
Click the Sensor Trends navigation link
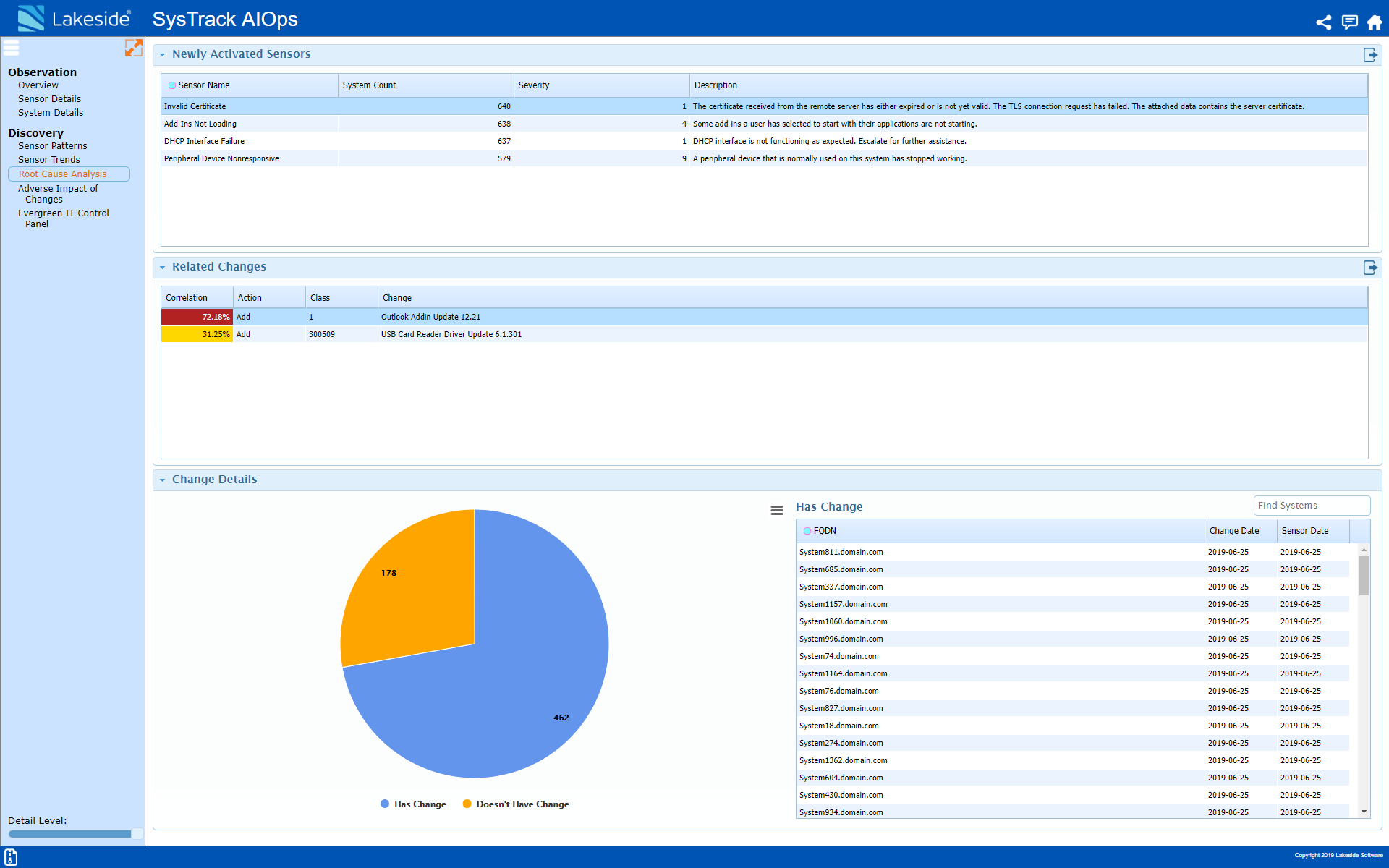pos(48,159)
